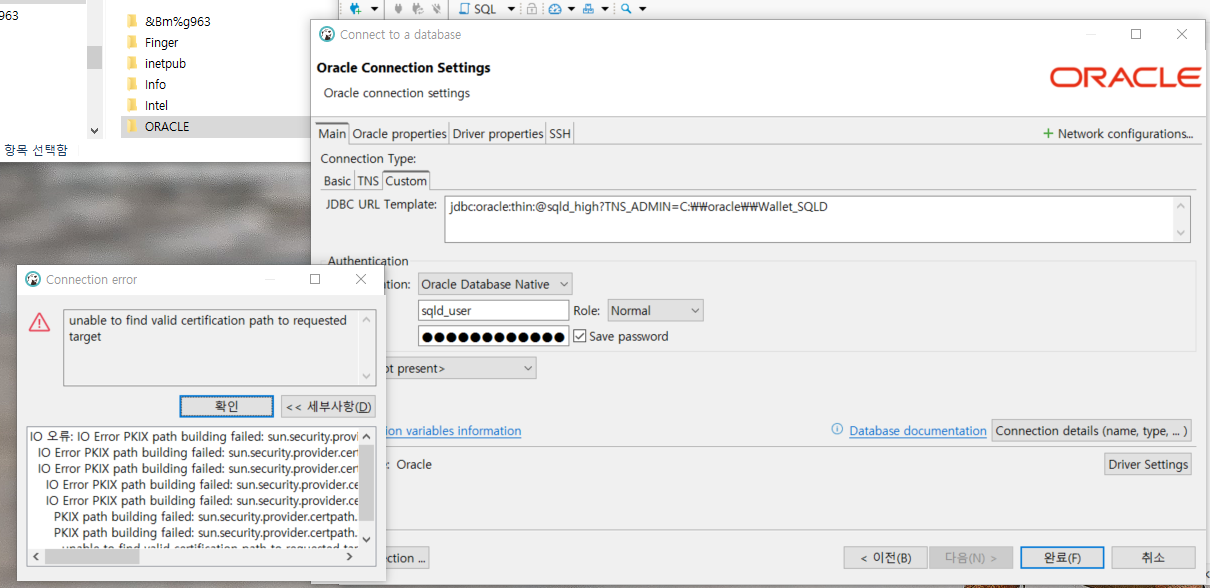Click the New Connection plug icon in toolbar
This screenshot has width=1210, height=588.
[x=355, y=8]
